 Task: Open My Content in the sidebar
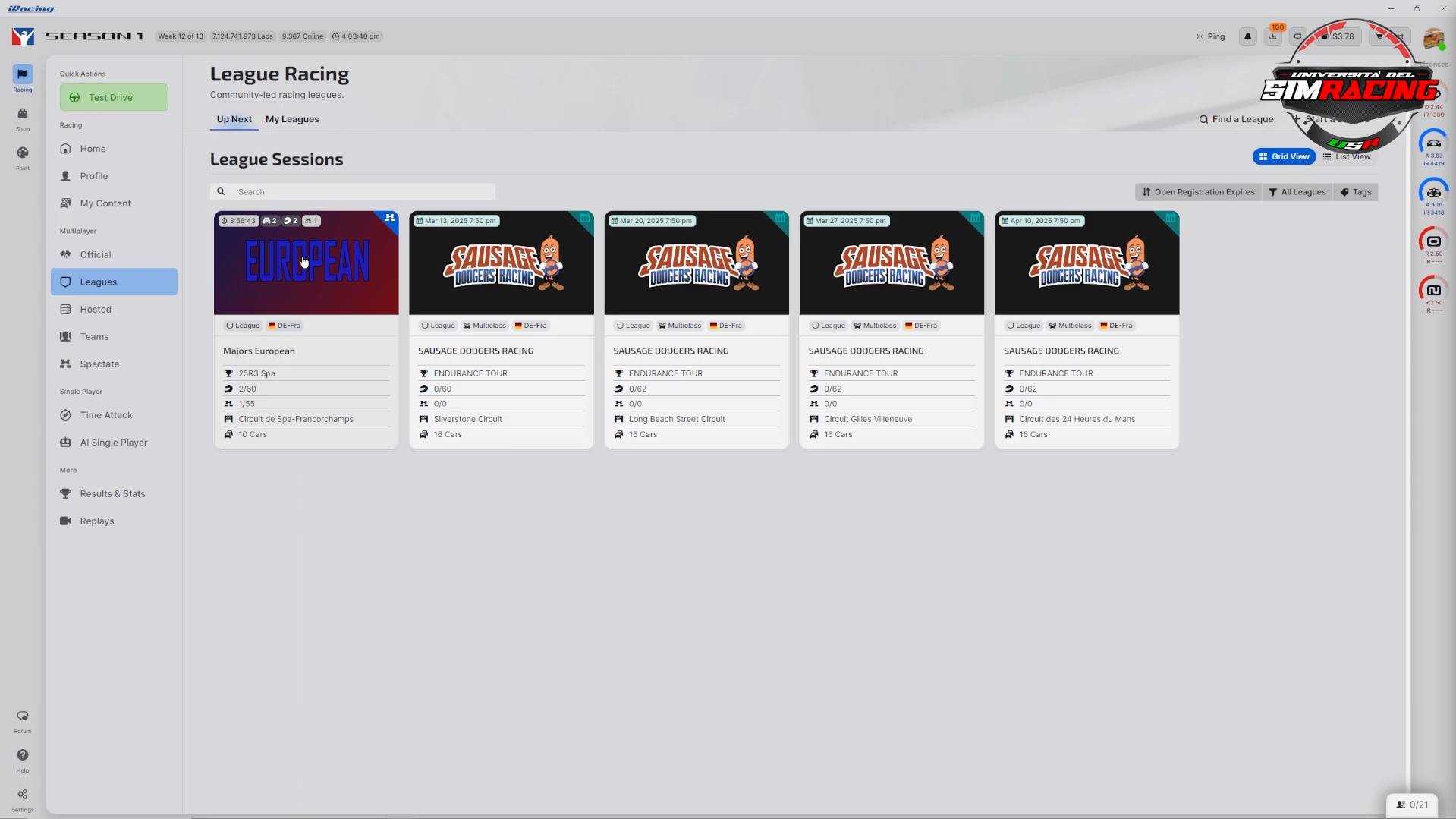point(114,203)
